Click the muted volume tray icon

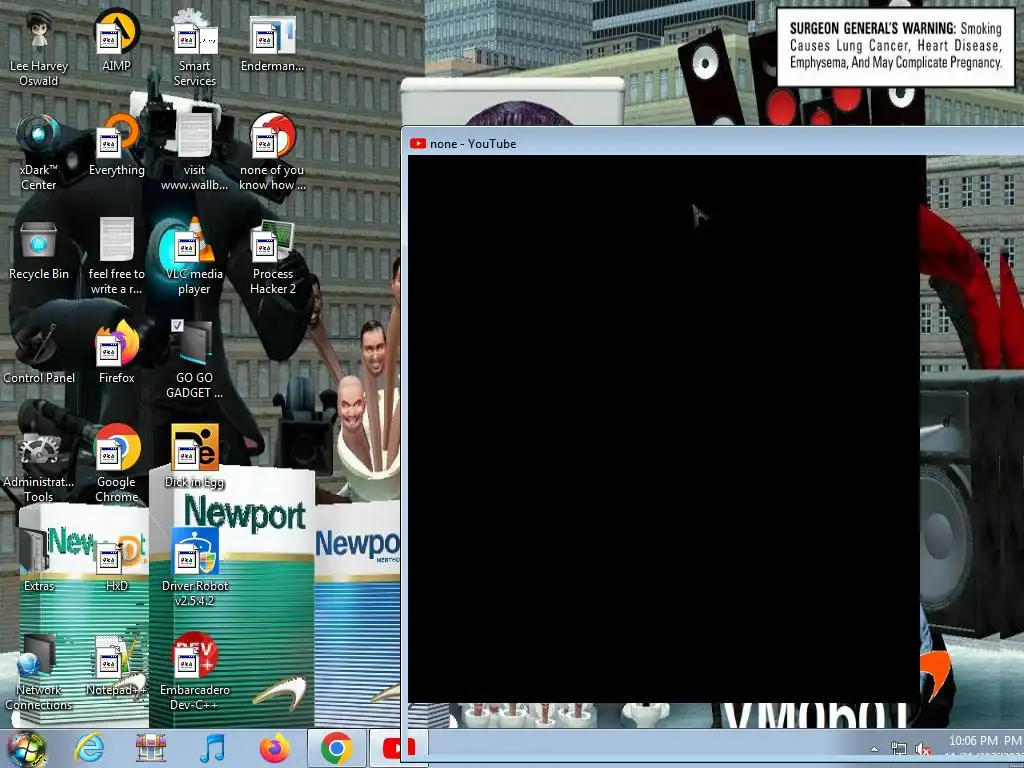pos(923,749)
